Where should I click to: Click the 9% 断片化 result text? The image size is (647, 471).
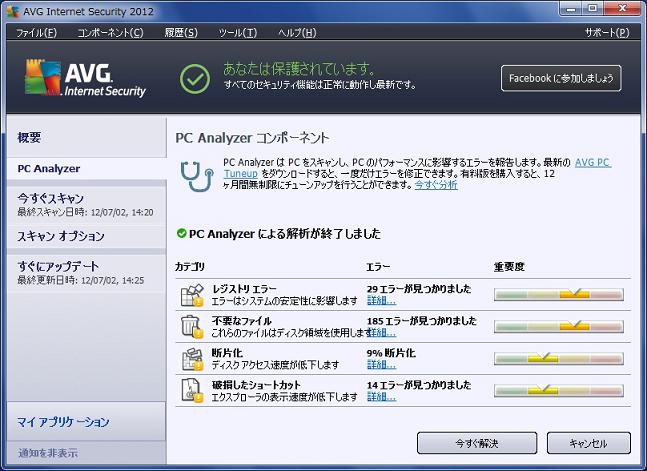point(391,353)
